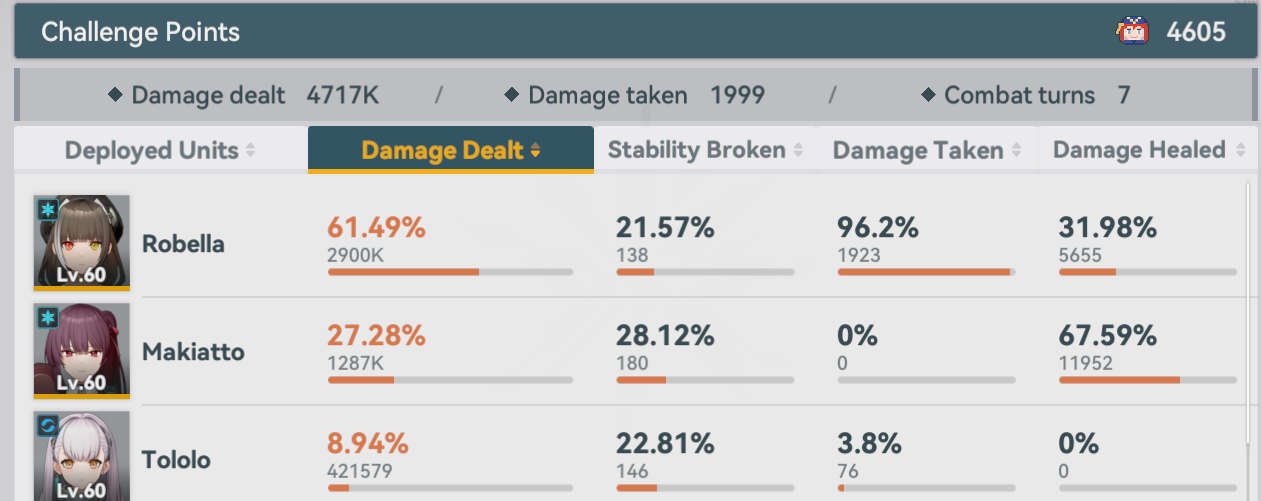
Task: Click Tololo's element badge icon
Action: (x=47, y=426)
